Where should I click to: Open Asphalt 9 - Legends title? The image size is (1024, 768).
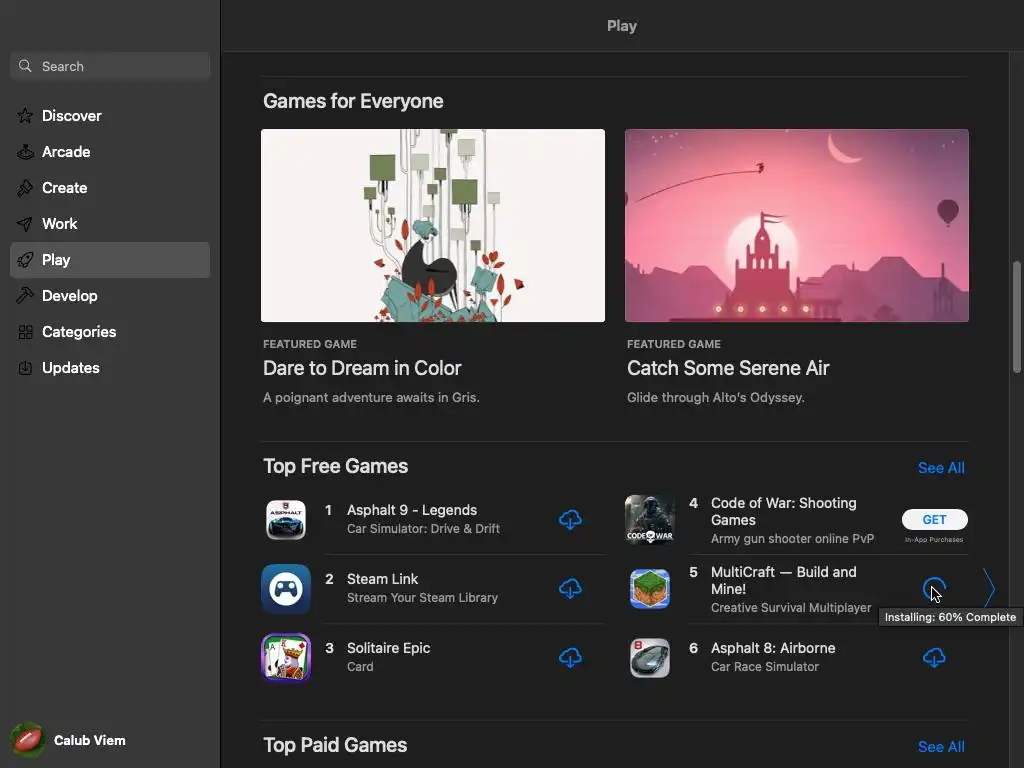(412, 510)
